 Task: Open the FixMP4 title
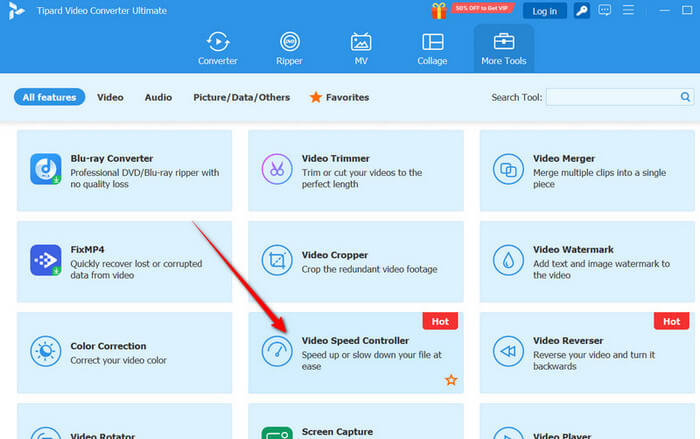(87, 249)
